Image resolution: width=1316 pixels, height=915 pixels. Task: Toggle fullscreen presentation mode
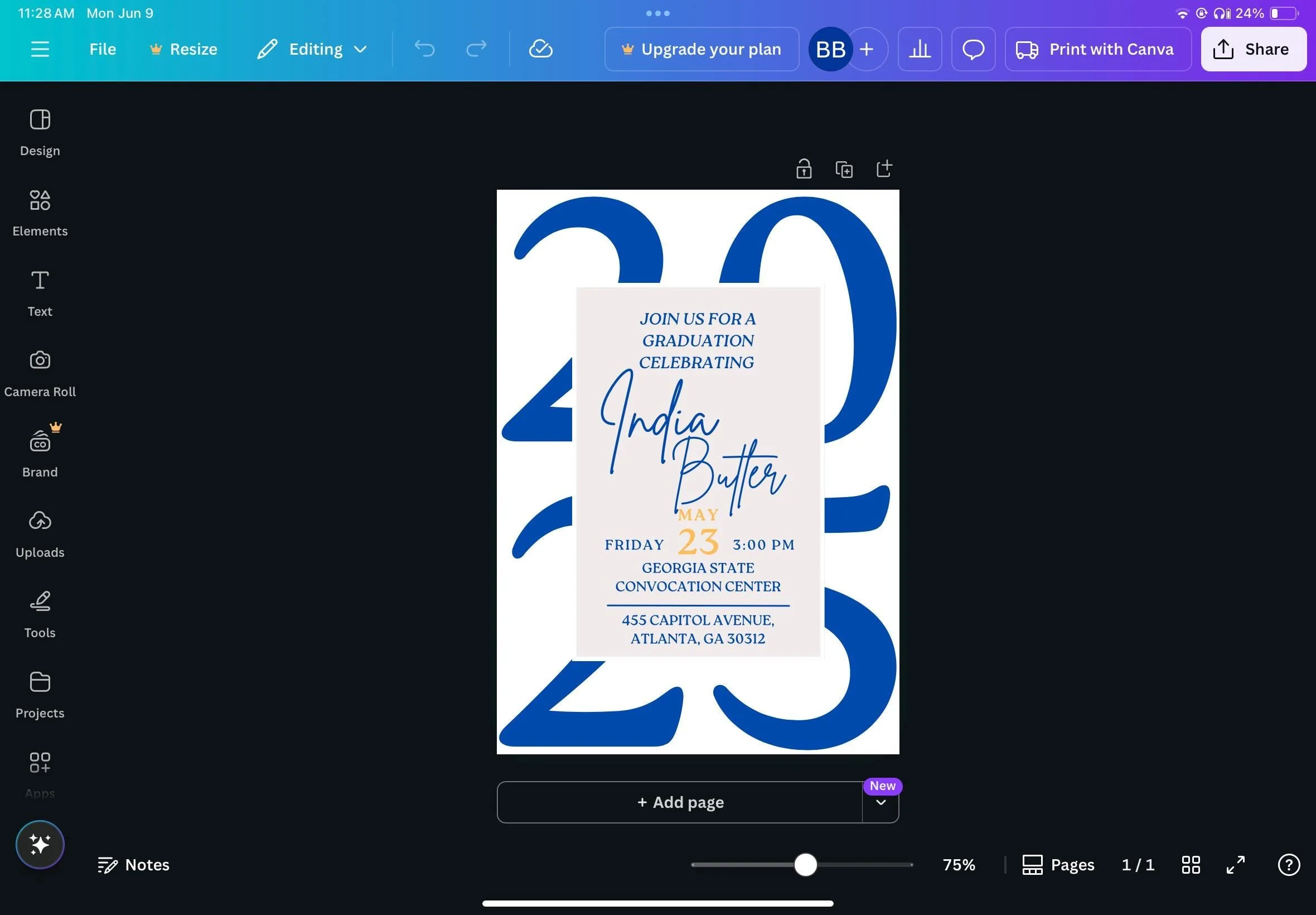(1235, 865)
